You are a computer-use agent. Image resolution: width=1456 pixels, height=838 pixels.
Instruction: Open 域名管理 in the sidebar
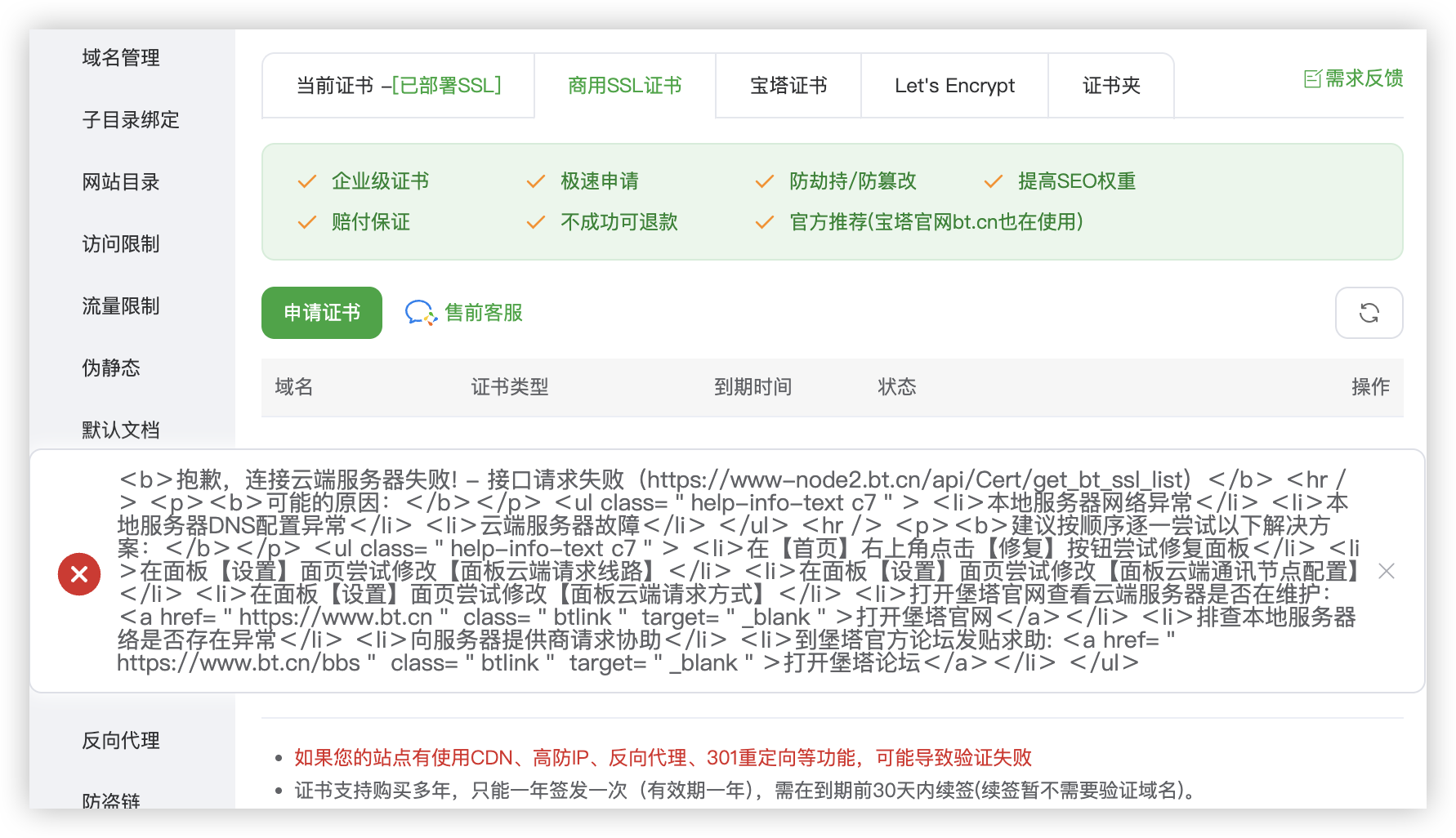pyautogui.click(x=121, y=58)
